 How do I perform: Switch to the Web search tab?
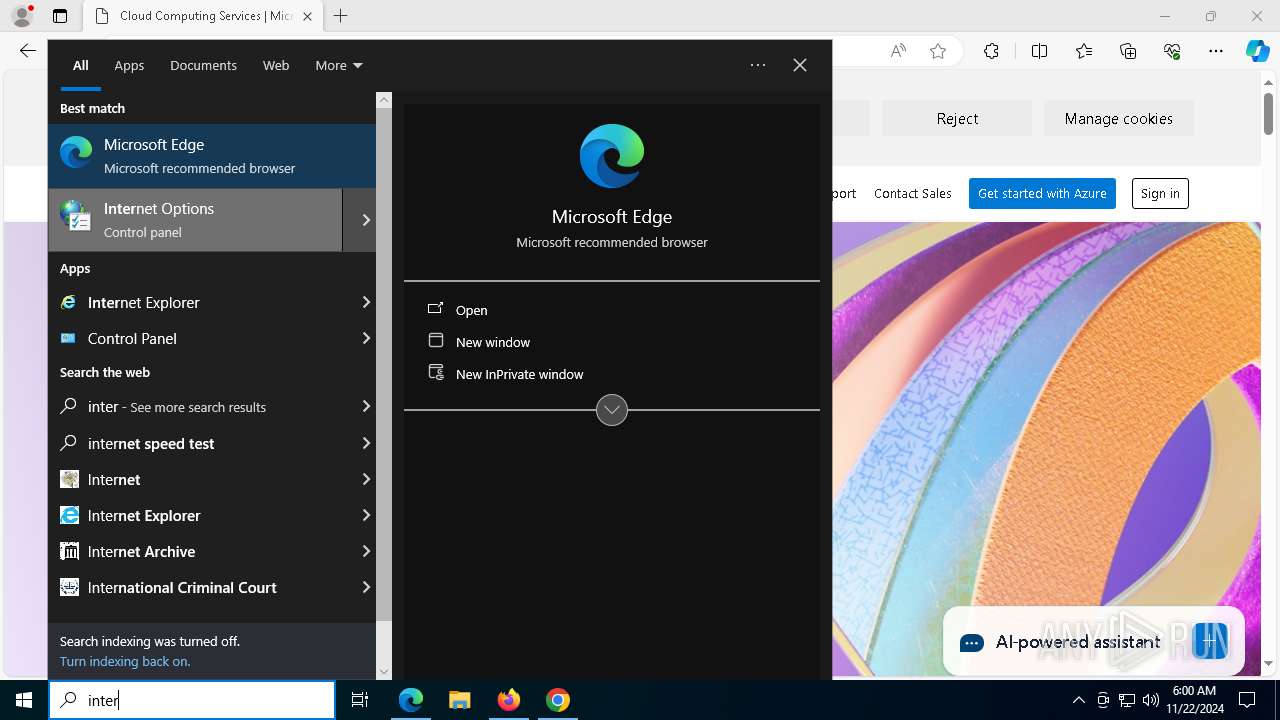point(276,65)
